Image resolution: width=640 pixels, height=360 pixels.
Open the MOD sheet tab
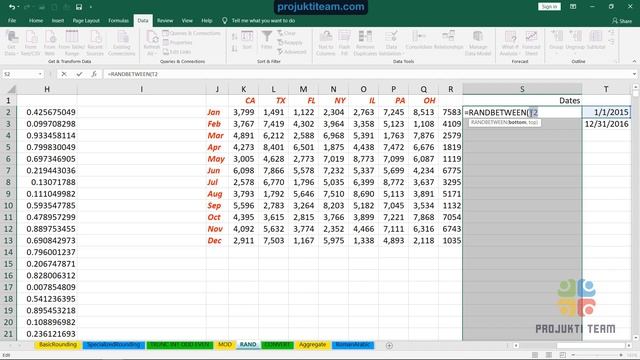pyautogui.click(x=225, y=345)
